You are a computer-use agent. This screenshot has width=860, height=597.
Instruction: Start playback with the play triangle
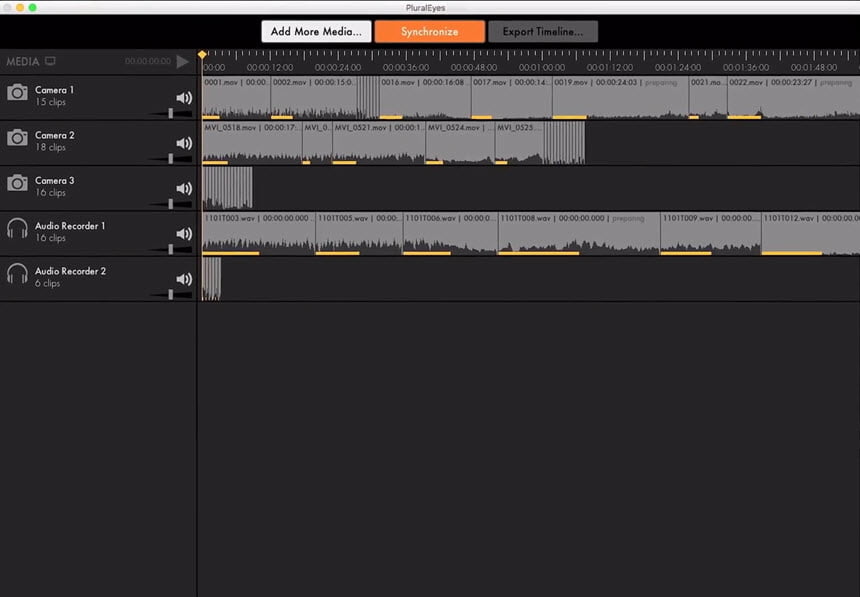point(182,61)
